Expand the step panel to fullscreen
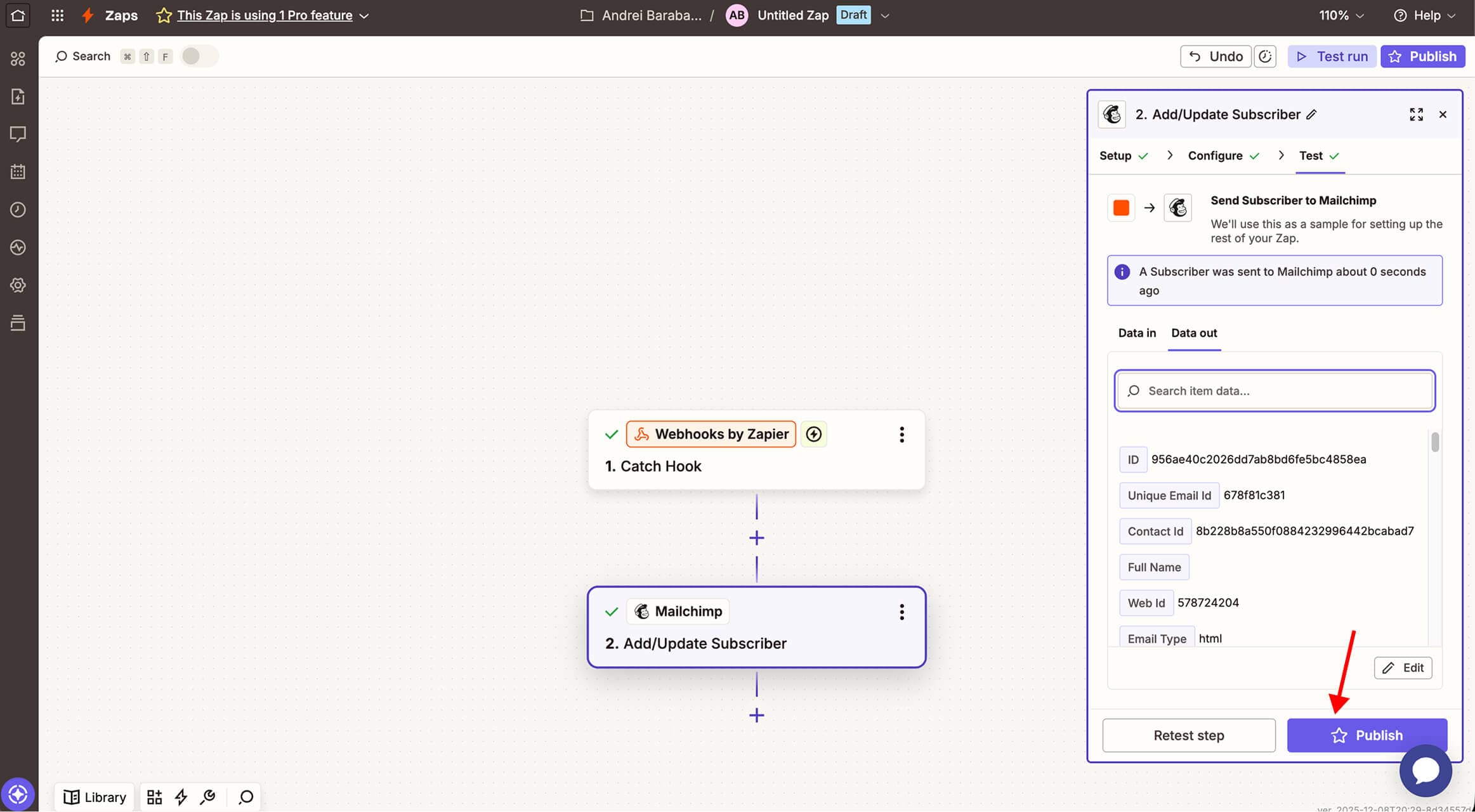 1416,115
